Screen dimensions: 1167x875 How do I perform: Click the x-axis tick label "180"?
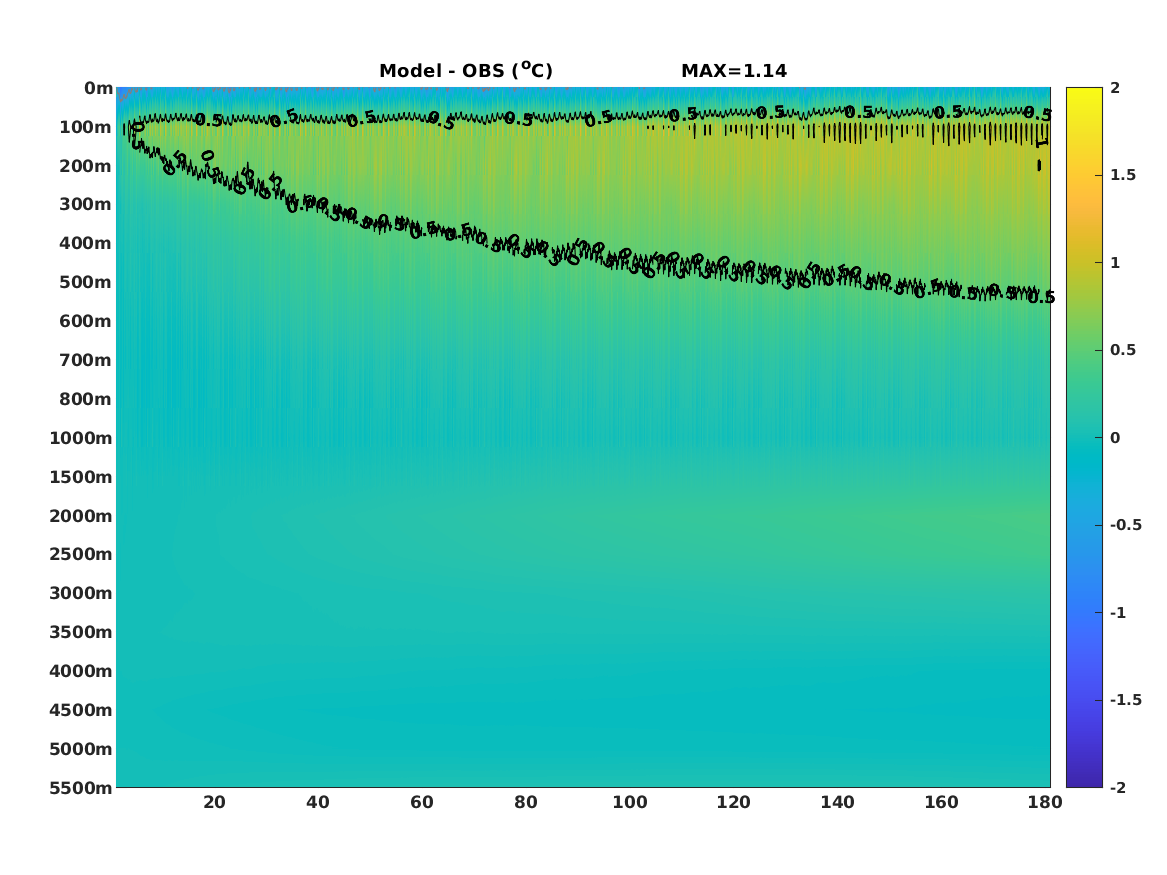coord(1045,802)
